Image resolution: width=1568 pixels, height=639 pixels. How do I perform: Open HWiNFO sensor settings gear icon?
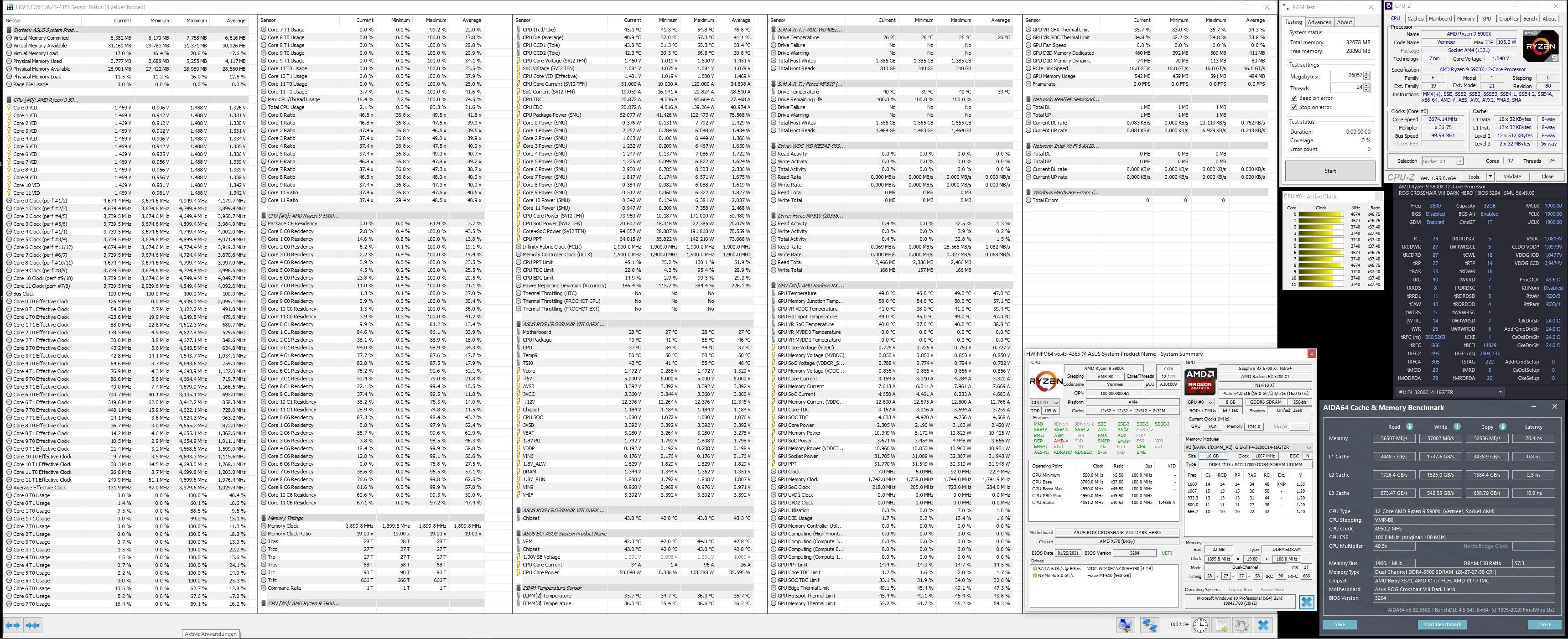pyautogui.click(x=1242, y=625)
